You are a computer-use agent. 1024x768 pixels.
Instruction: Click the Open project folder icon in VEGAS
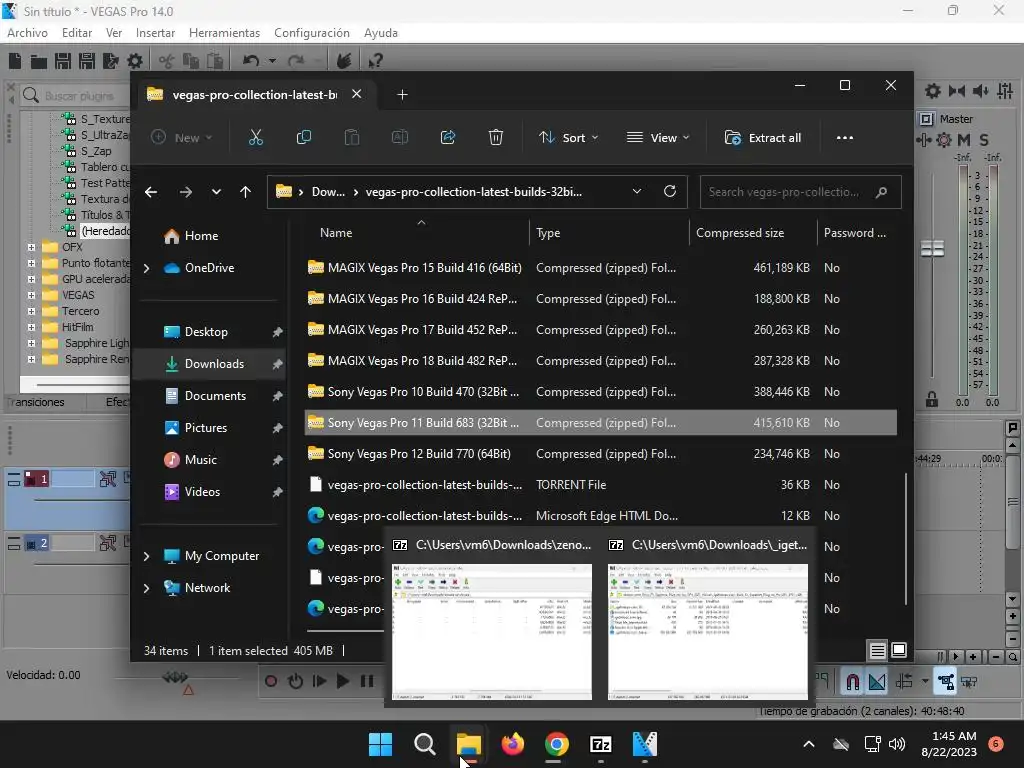coord(39,61)
